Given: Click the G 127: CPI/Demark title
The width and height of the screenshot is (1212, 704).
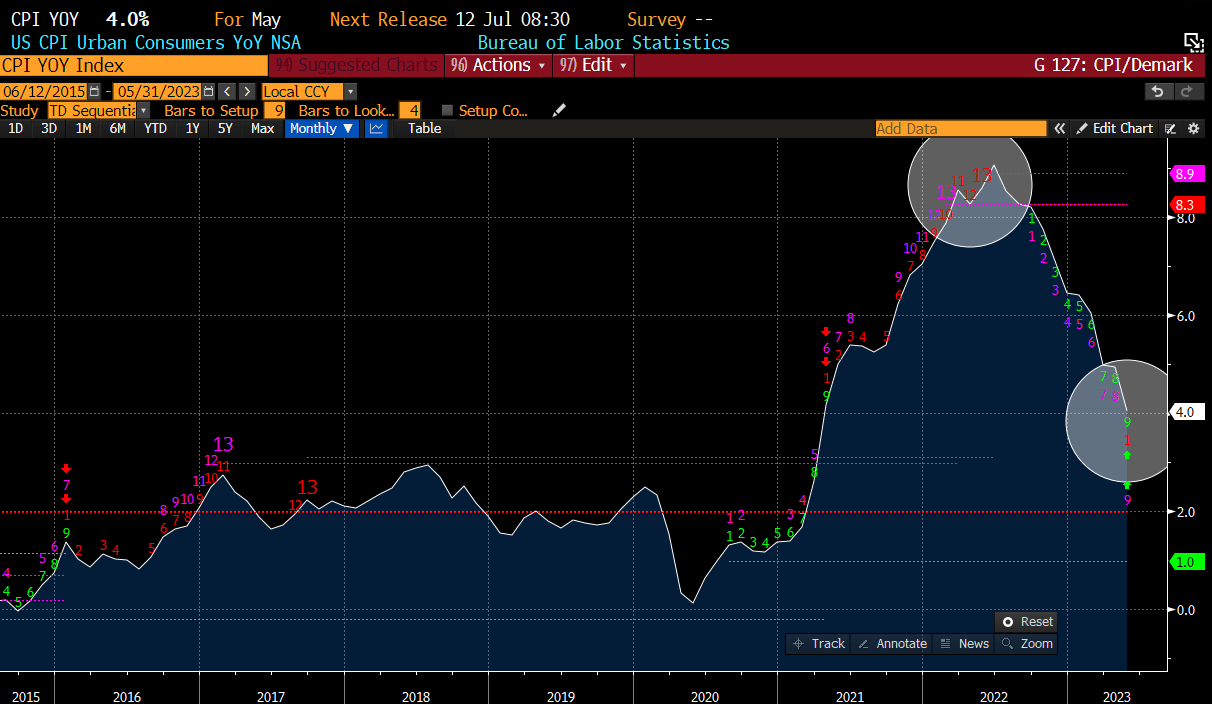Looking at the screenshot, I should pos(1113,65).
